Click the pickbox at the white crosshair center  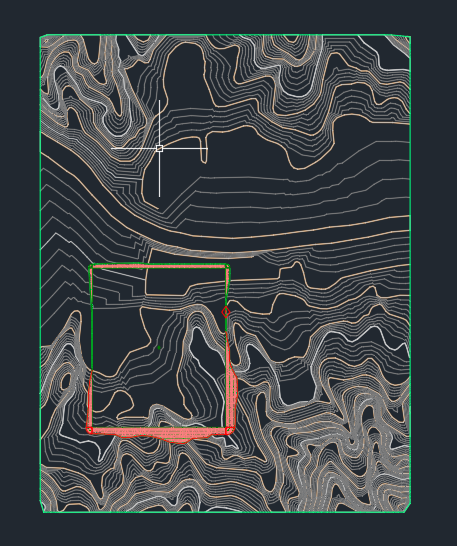coord(160,149)
